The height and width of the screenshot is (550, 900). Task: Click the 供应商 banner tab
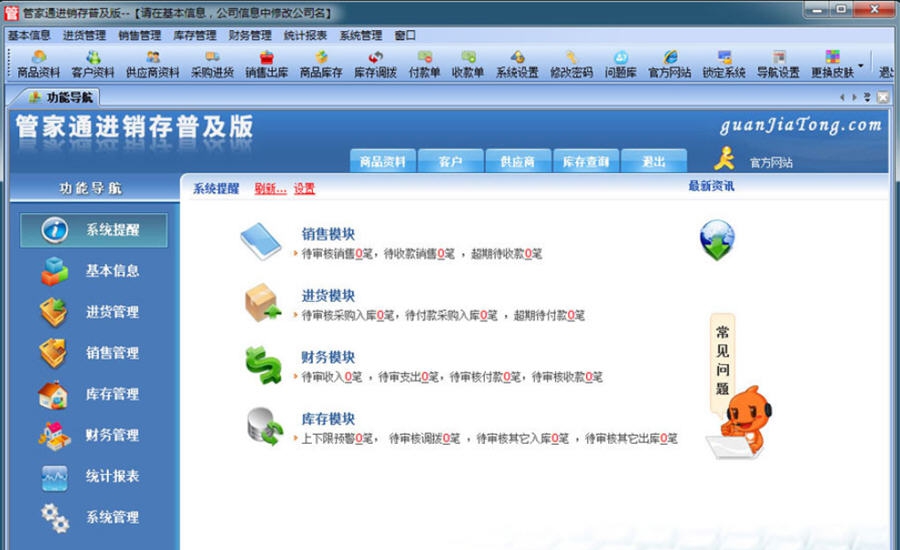pos(518,161)
